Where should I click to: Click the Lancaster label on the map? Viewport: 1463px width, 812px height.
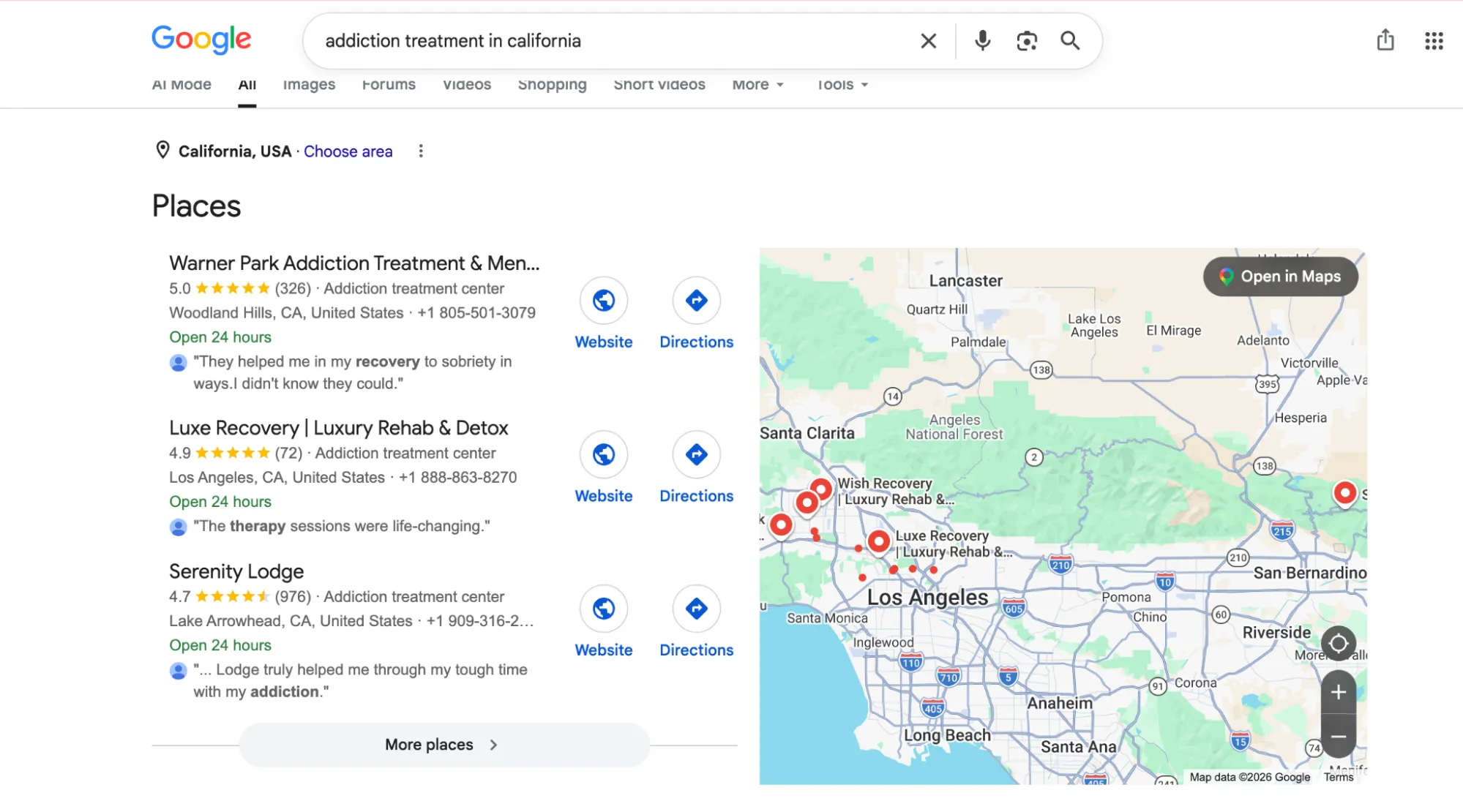click(x=965, y=281)
